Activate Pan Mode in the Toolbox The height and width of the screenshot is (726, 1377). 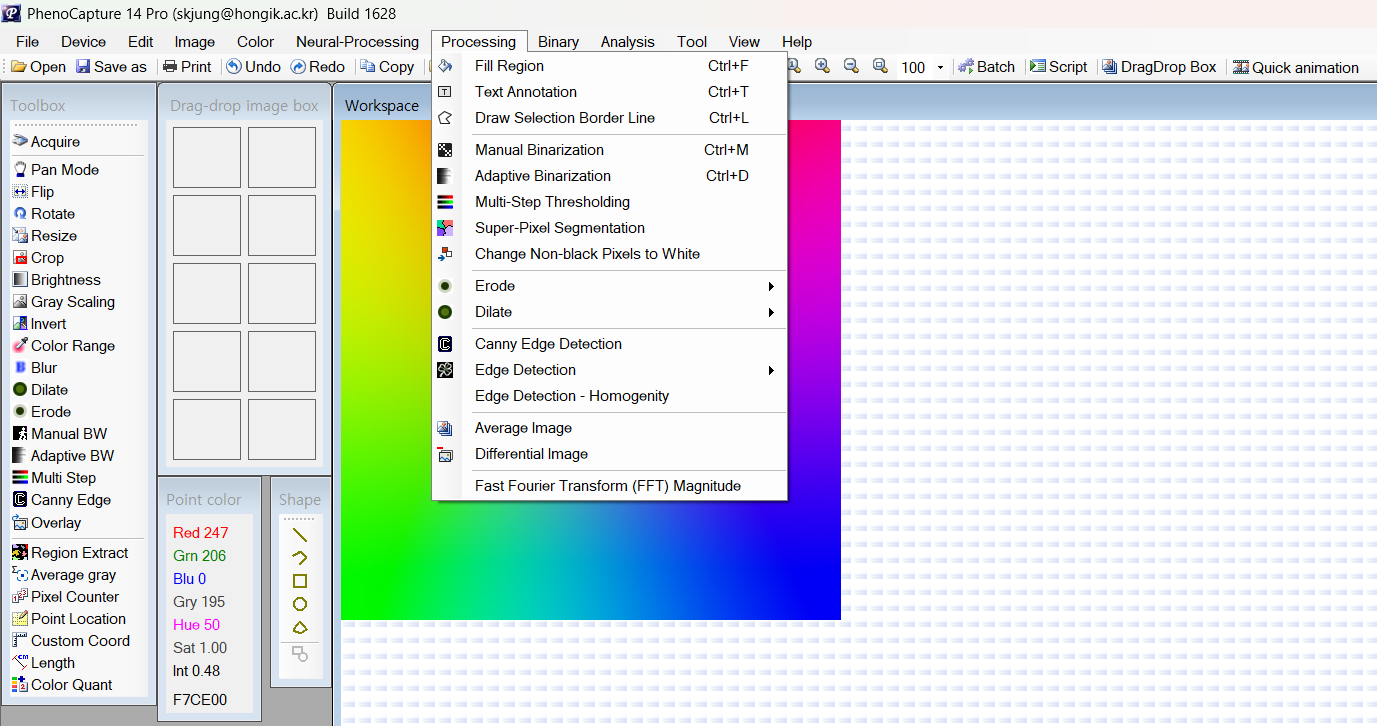coord(56,170)
